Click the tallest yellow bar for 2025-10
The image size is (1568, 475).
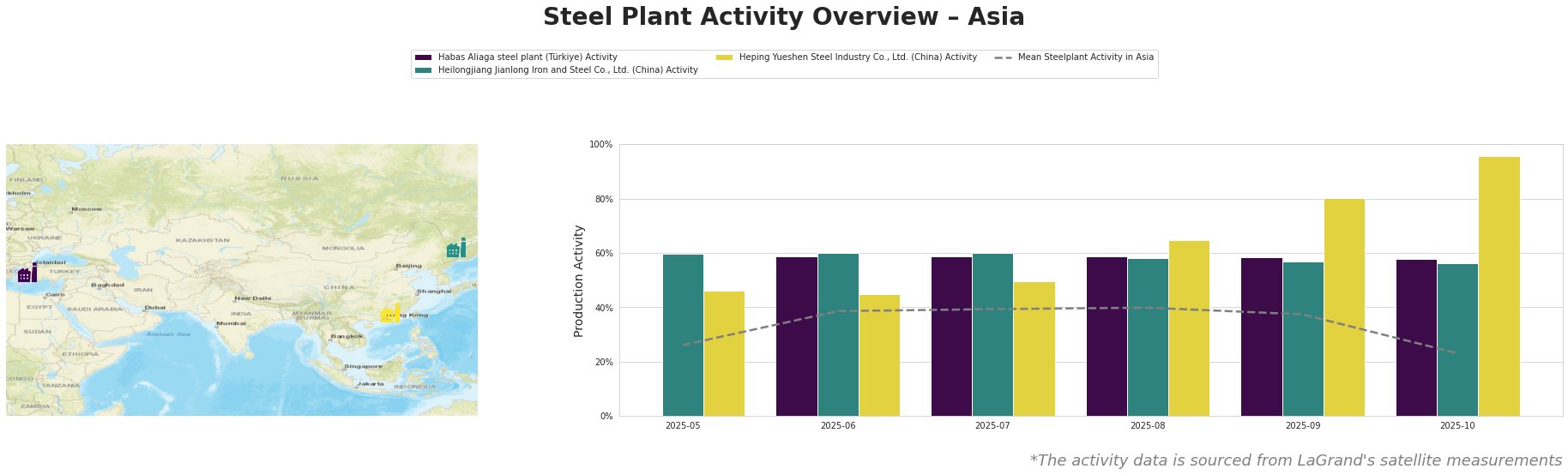(1499, 286)
